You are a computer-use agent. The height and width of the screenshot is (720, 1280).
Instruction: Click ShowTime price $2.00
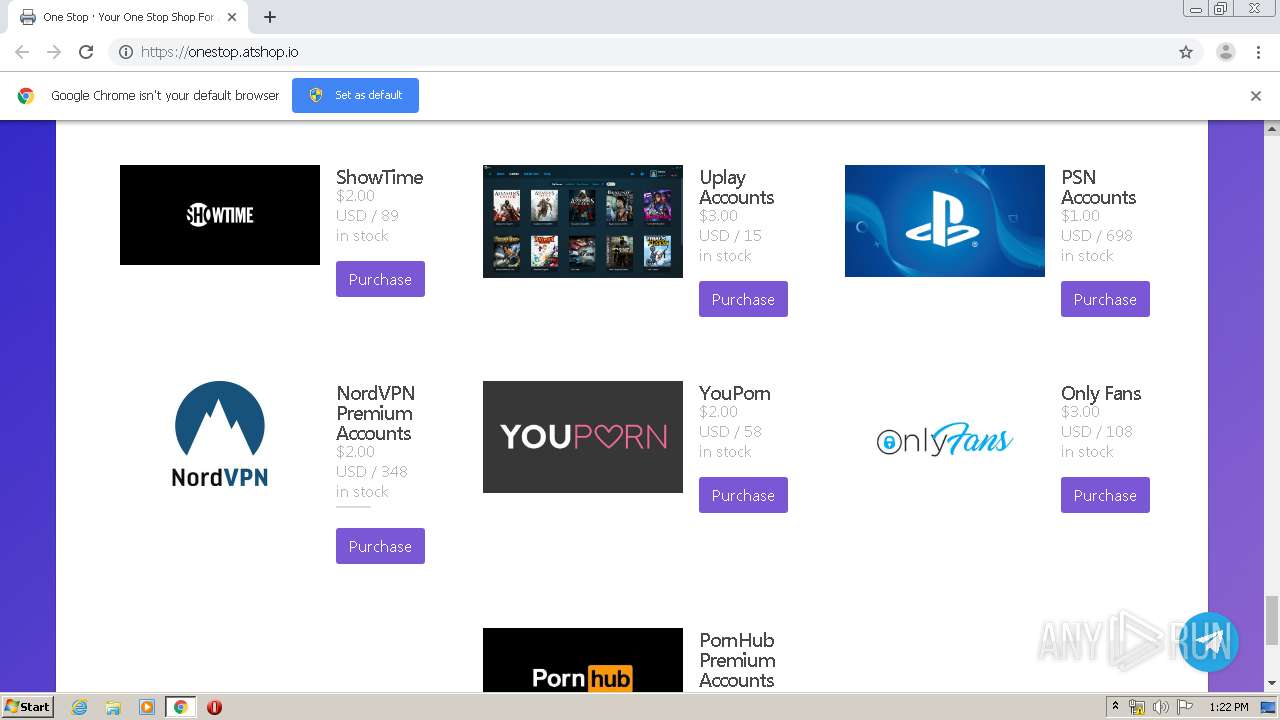(x=356, y=196)
